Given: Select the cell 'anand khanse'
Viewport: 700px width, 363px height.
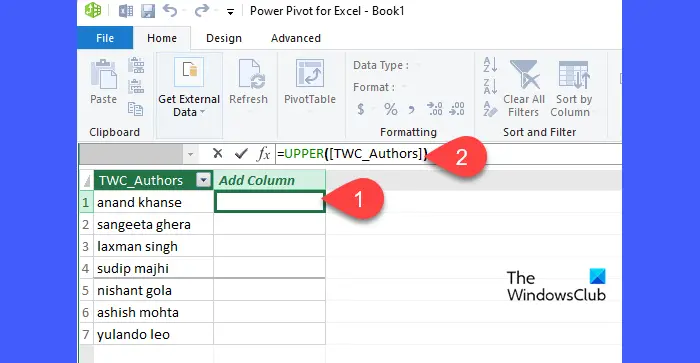Looking at the screenshot, I should [x=153, y=202].
